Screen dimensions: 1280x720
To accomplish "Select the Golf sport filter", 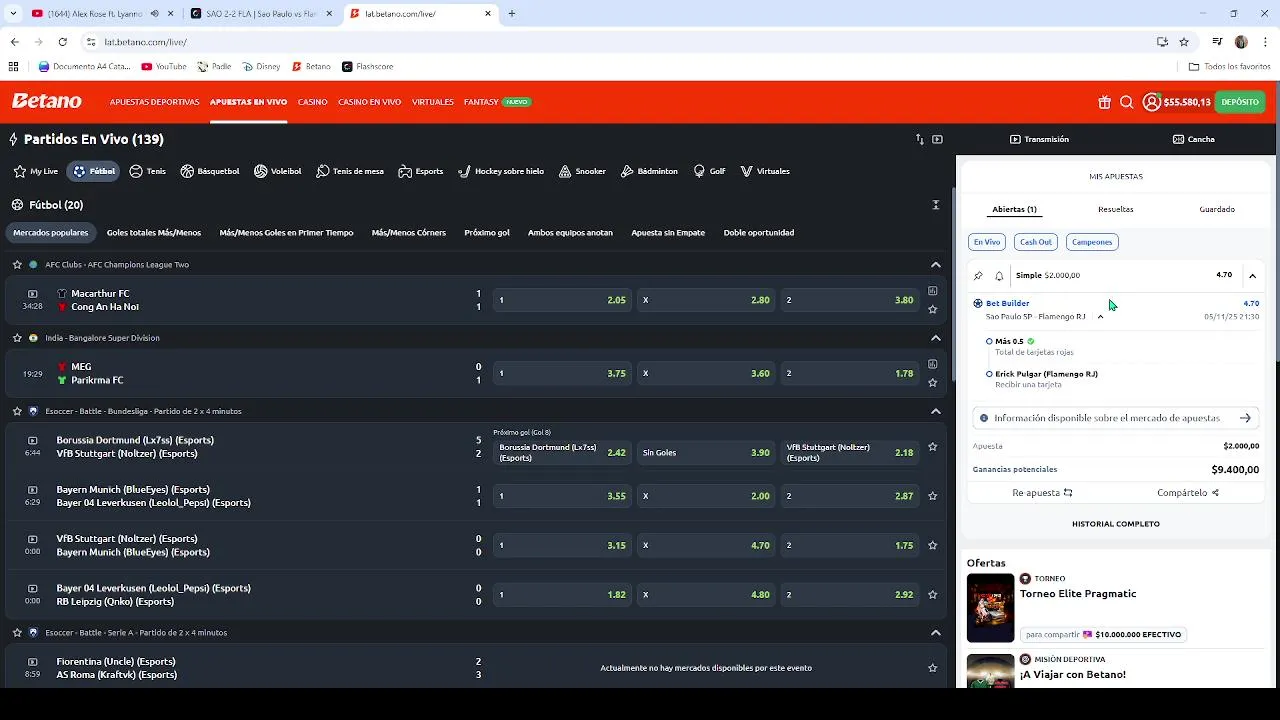I will 709,171.
